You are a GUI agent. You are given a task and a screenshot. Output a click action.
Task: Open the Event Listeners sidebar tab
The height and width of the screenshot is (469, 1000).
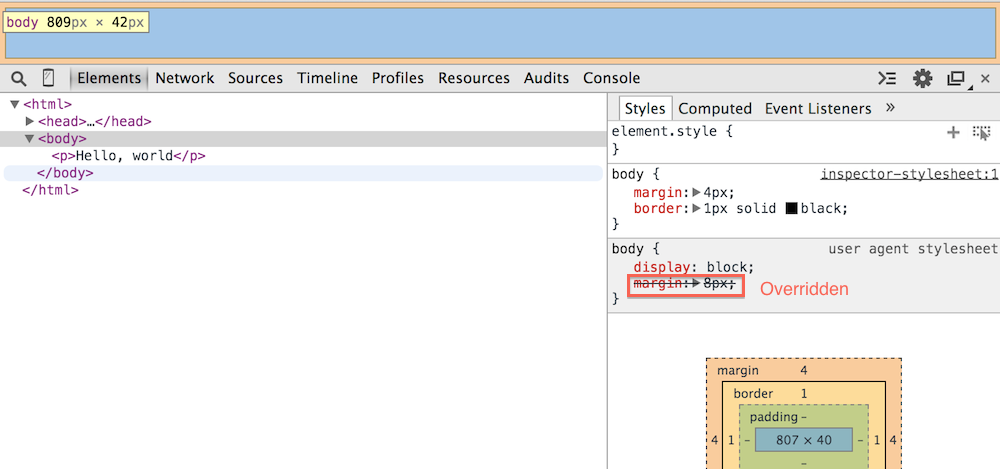pyautogui.click(x=818, y=108)
